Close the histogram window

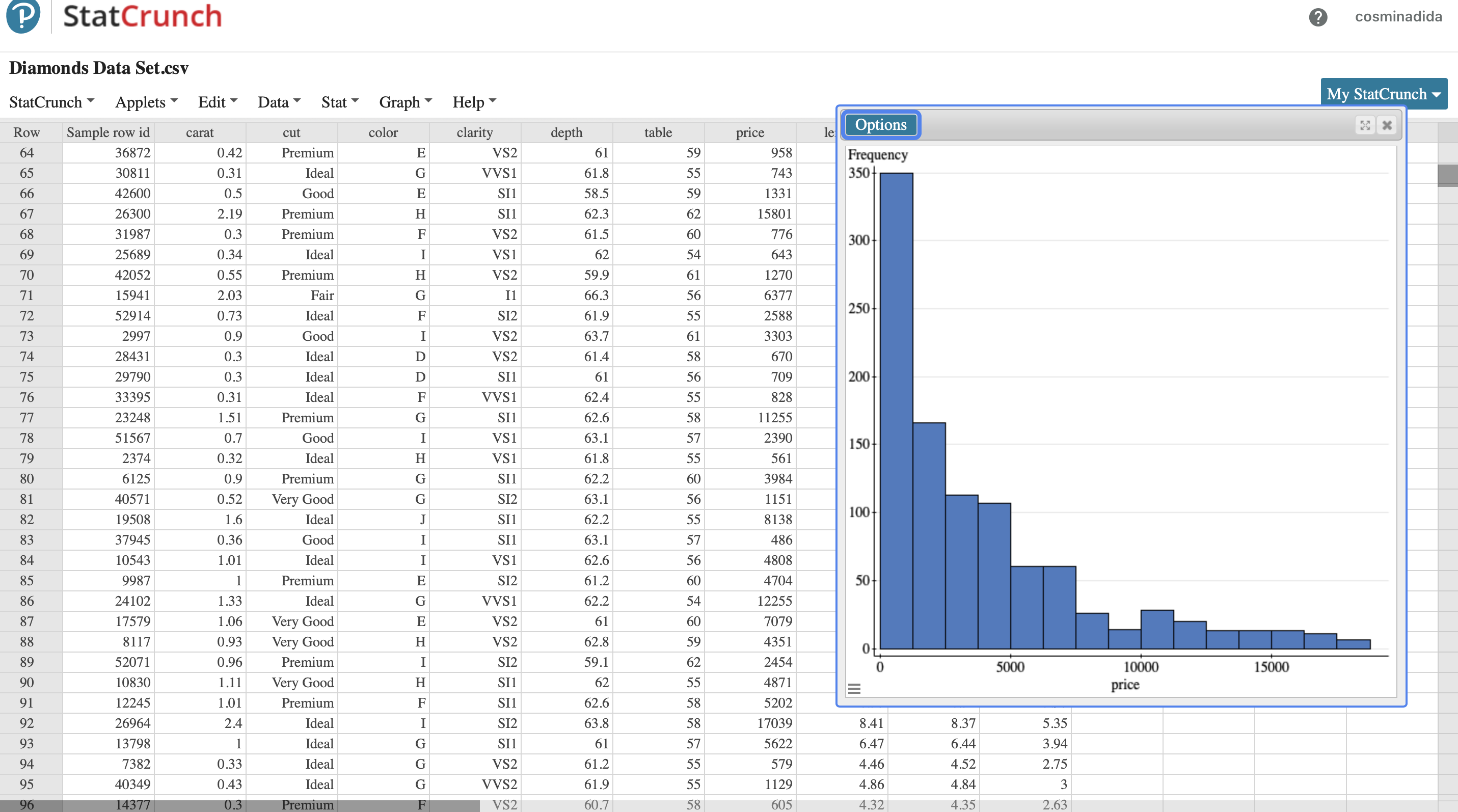click(1387, 125)
